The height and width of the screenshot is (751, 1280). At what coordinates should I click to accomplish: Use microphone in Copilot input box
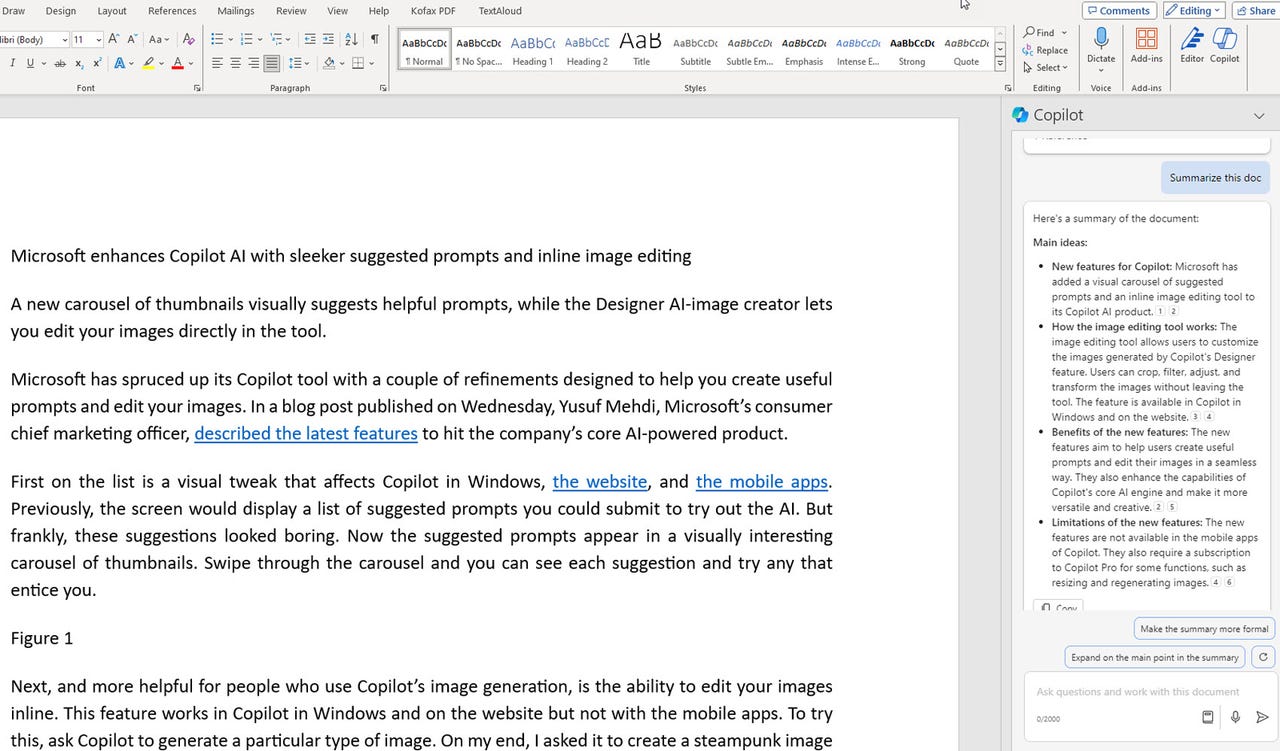1236,717
